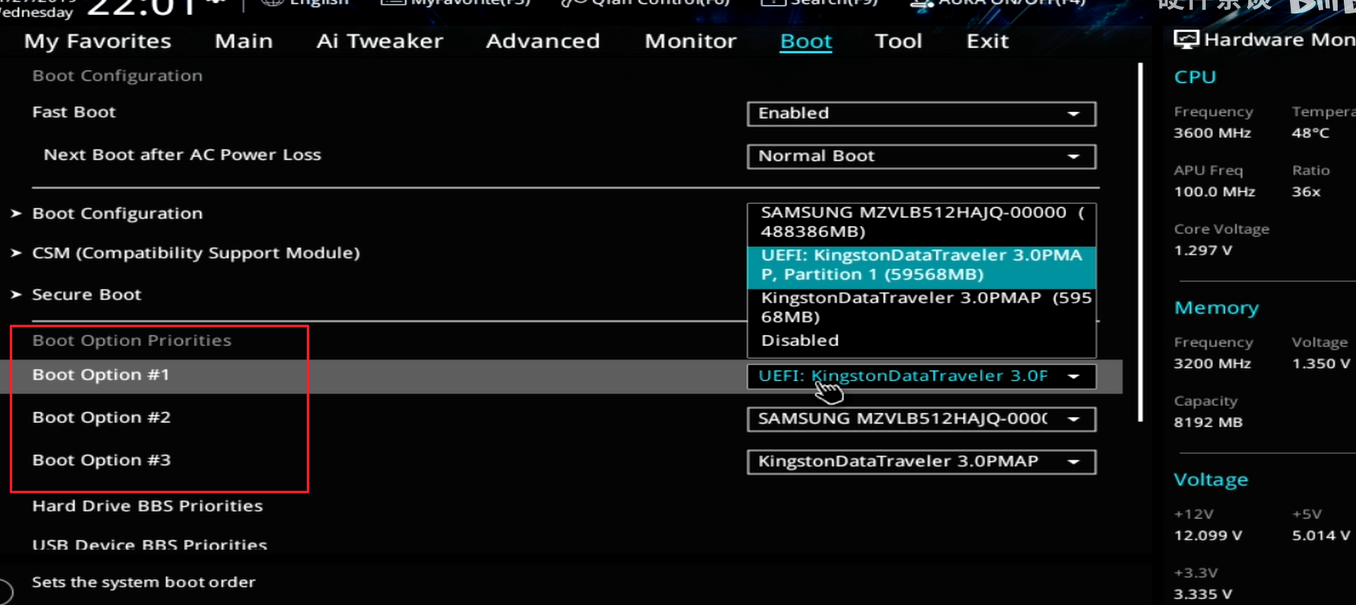Select the Boot tab
Viewport: 1356px width, 605px height.
pos(806,41)
